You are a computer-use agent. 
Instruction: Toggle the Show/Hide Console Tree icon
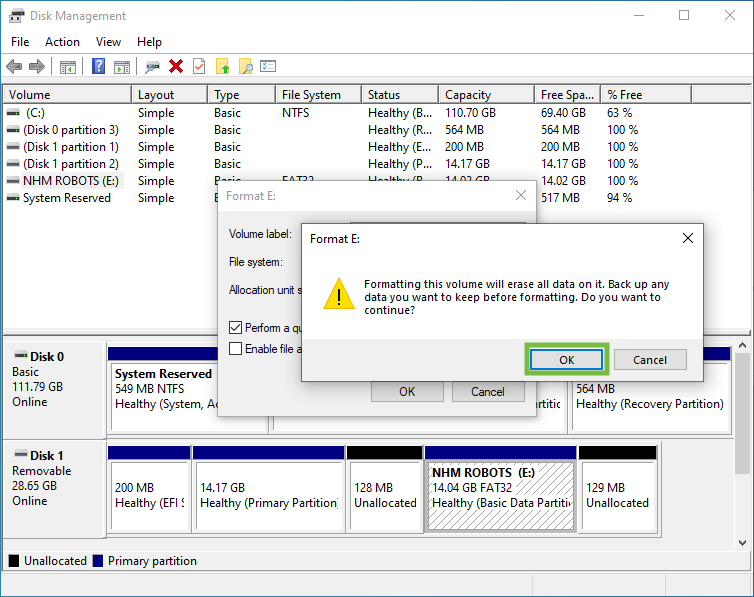68,67
